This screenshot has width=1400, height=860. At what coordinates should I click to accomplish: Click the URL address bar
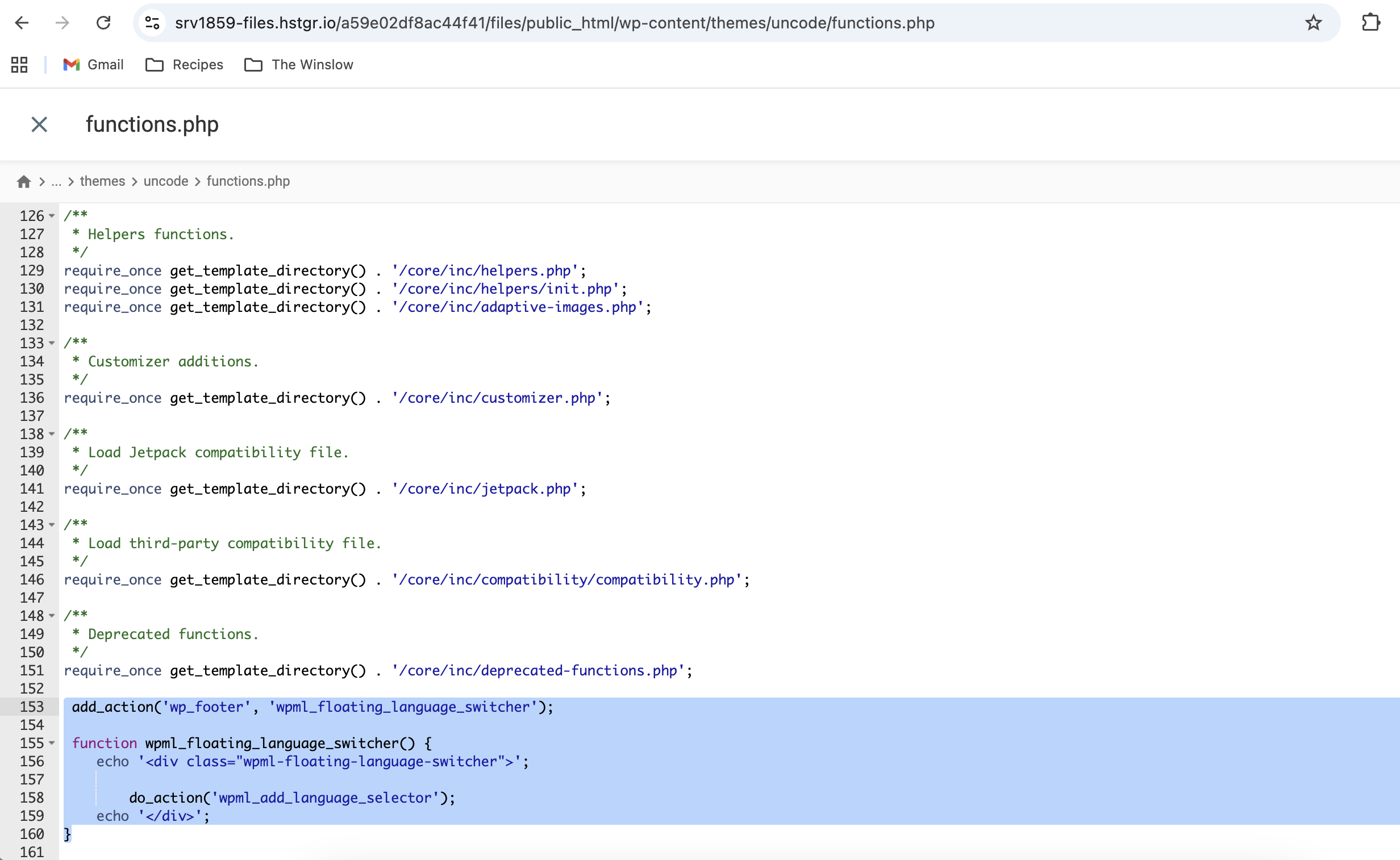point(554,23)
